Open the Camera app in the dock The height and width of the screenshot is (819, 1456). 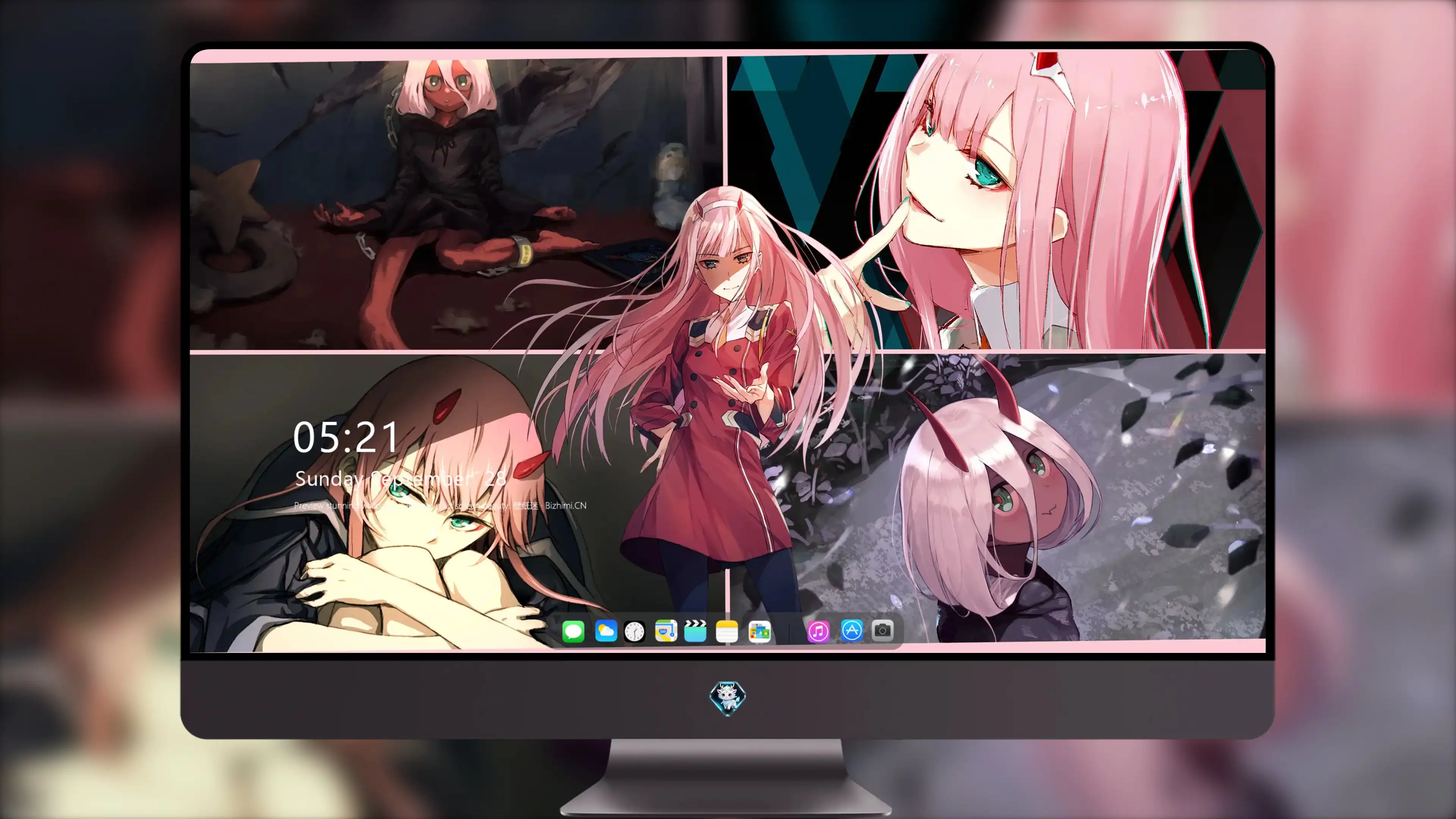pos(882,630)
